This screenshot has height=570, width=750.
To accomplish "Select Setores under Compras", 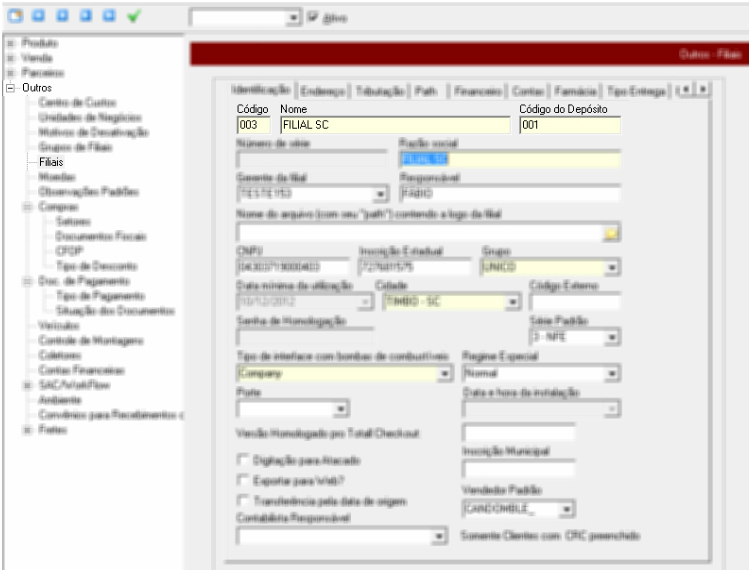I will tap(73, 221).
